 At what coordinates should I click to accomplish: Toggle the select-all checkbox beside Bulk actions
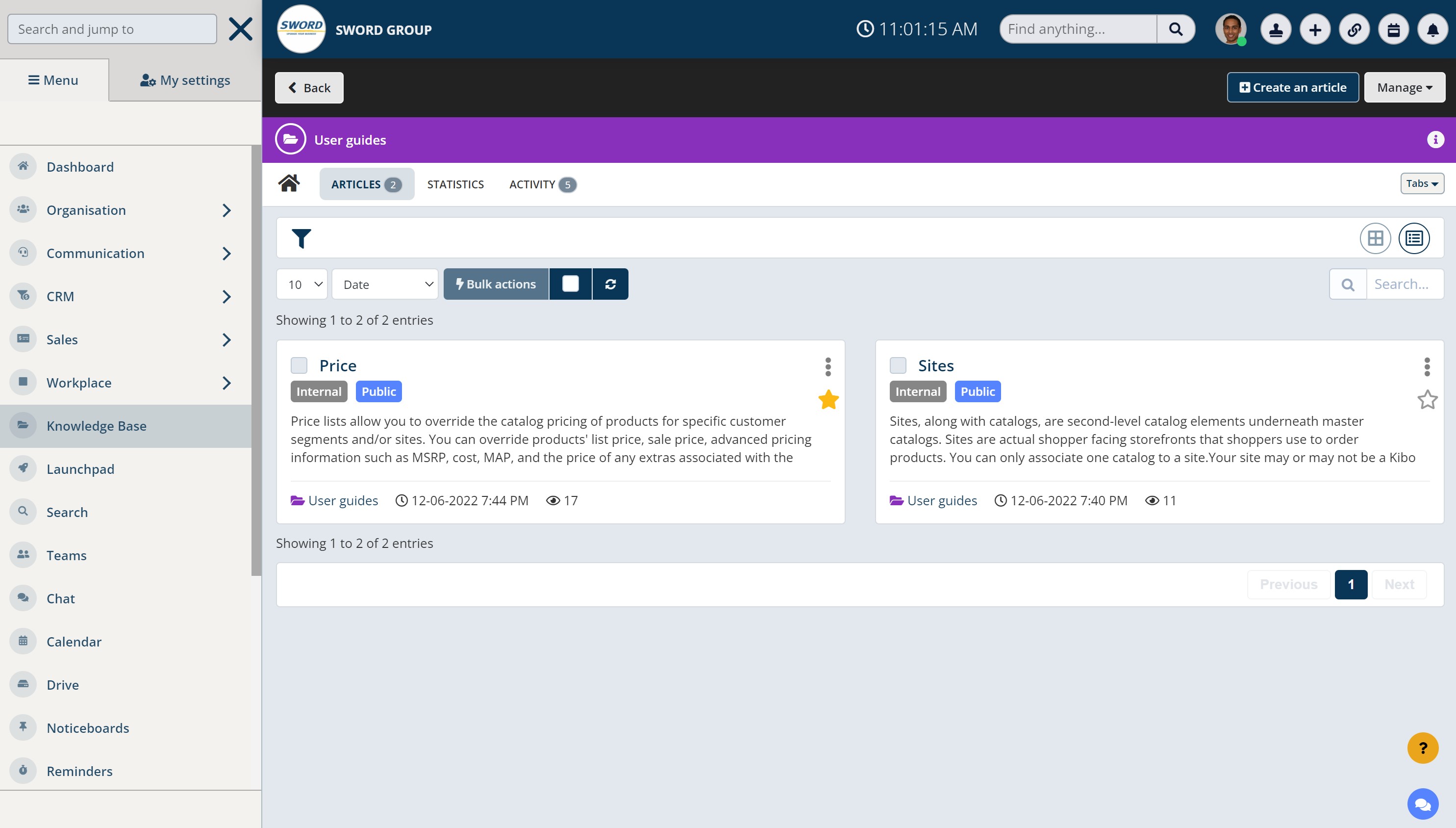(x=570, y=285)
